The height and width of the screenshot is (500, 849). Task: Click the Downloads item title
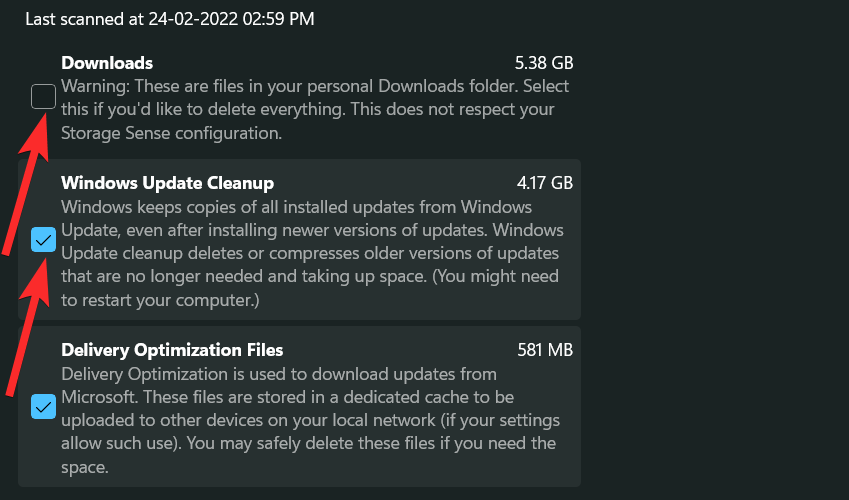point(107,63)
